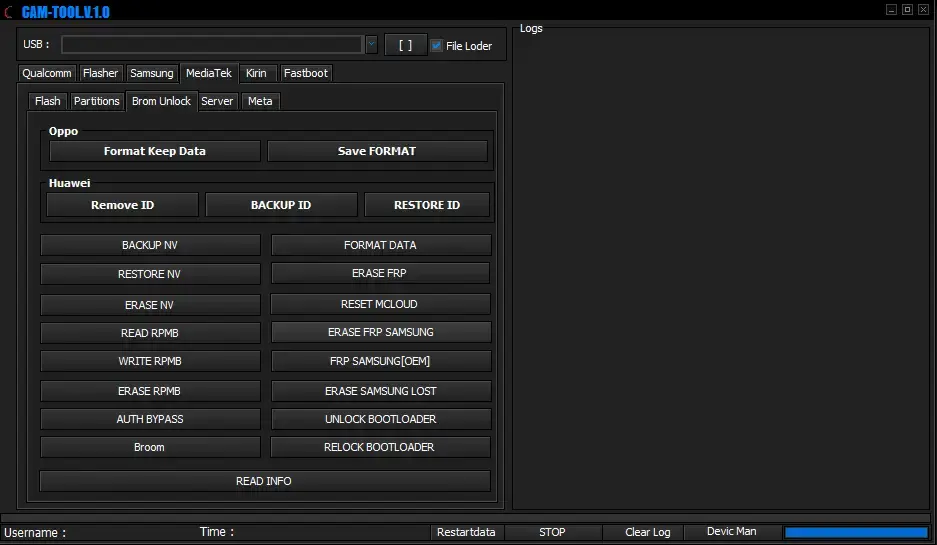Open the Samsung tab

coord(152,73)
